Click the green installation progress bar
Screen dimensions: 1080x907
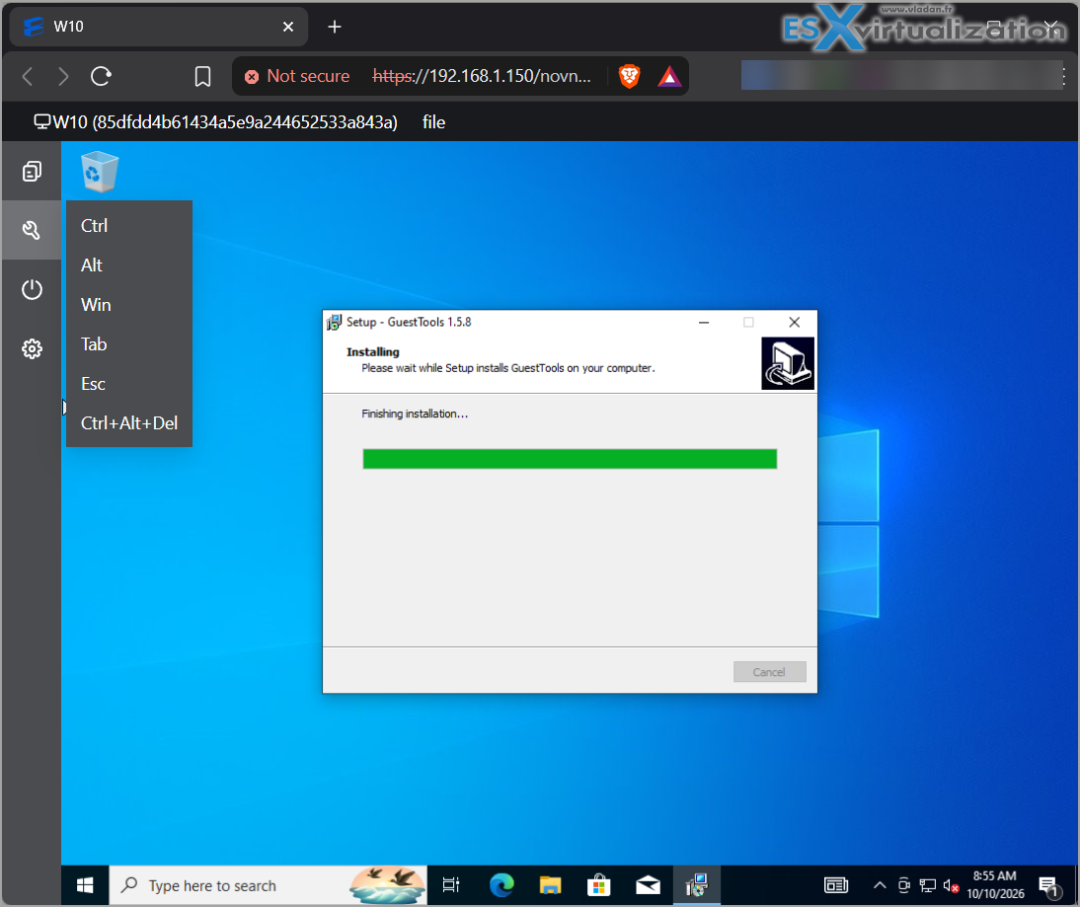[570, 459]
